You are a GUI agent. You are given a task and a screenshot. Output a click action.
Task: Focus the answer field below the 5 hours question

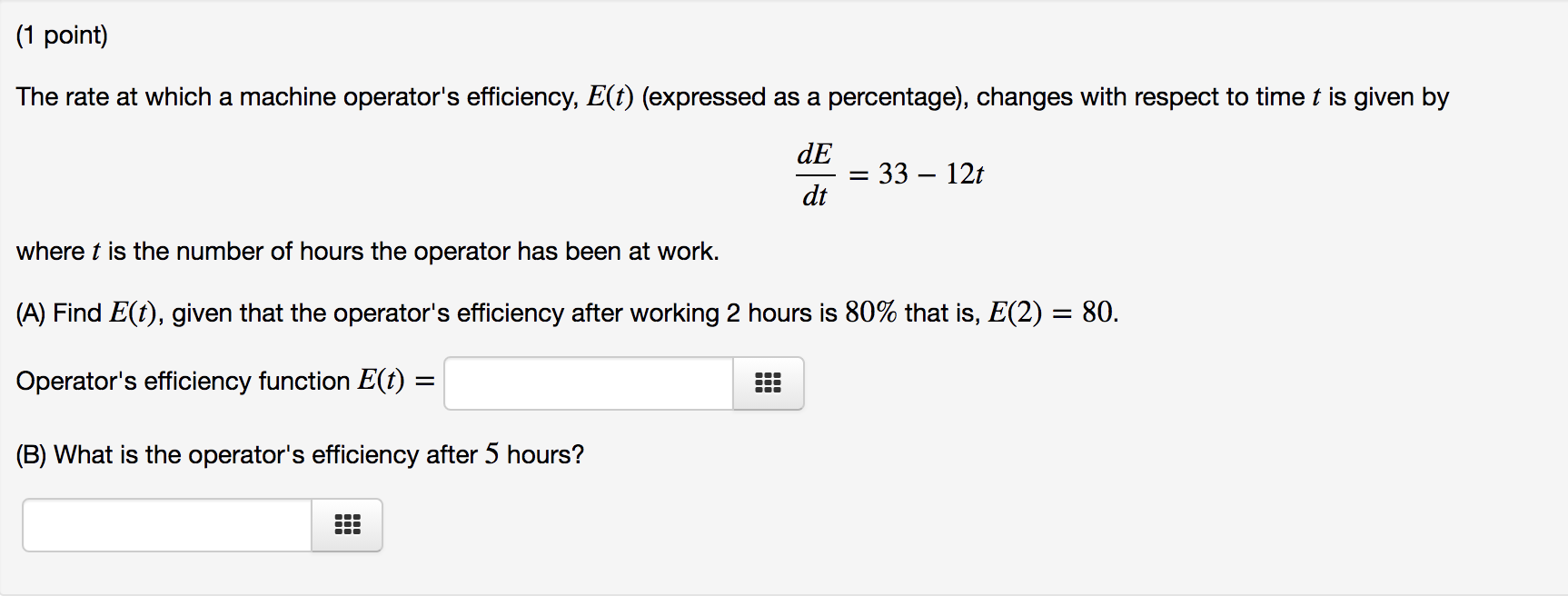pyautogui.click(x=164, y=524)
